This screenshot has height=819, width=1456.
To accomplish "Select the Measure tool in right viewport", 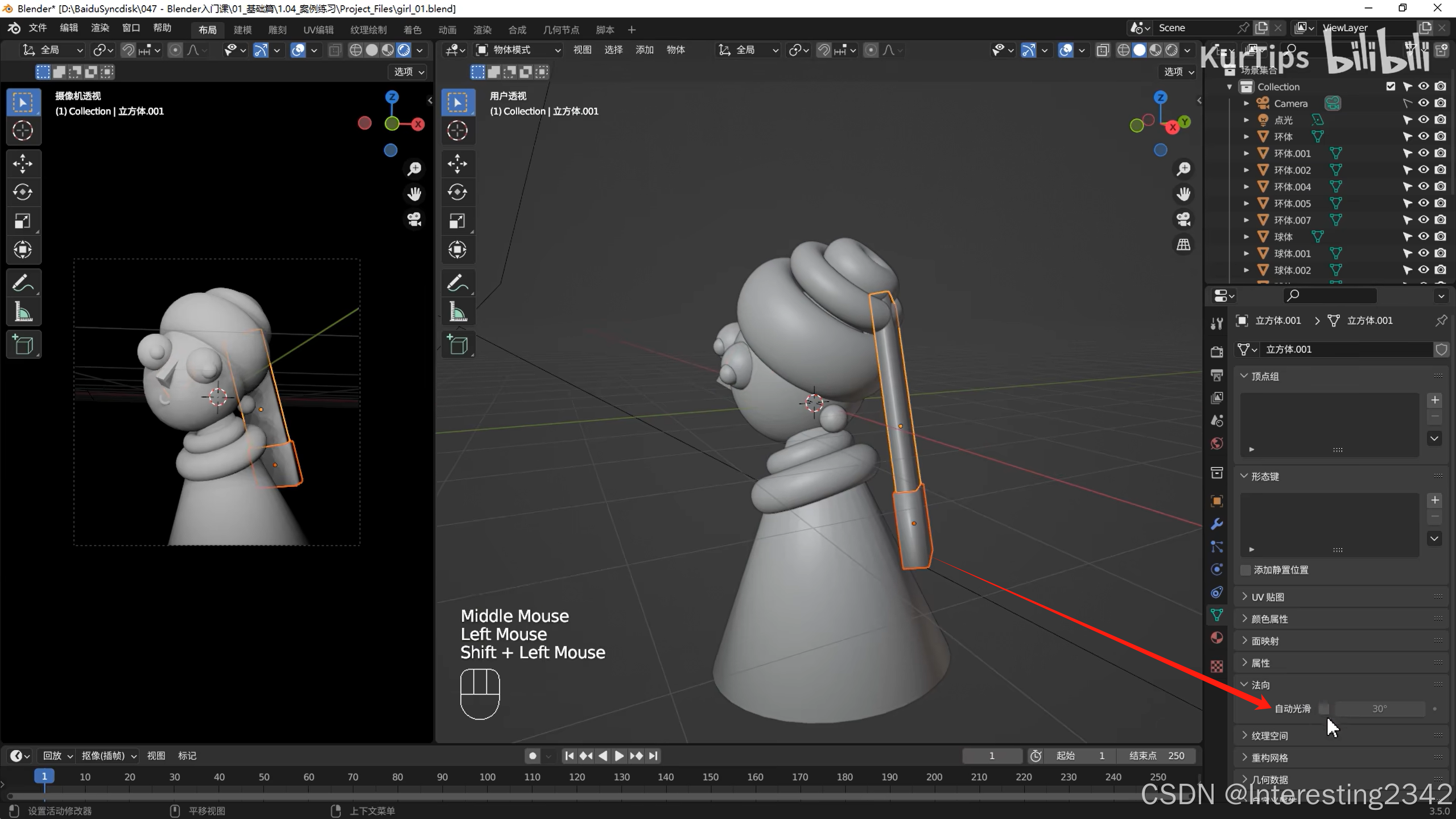I will pyautogui.click(x=457, y=312).
